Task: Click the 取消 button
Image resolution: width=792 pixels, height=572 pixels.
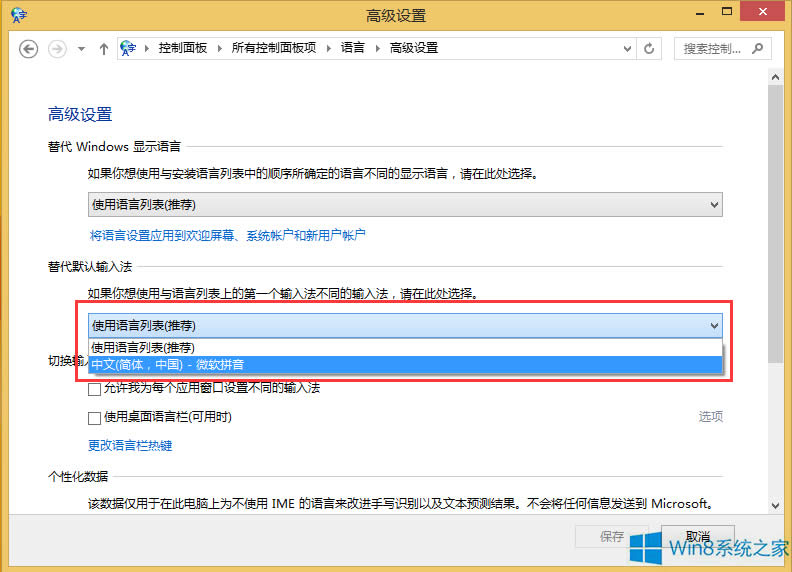Action: 698,536
